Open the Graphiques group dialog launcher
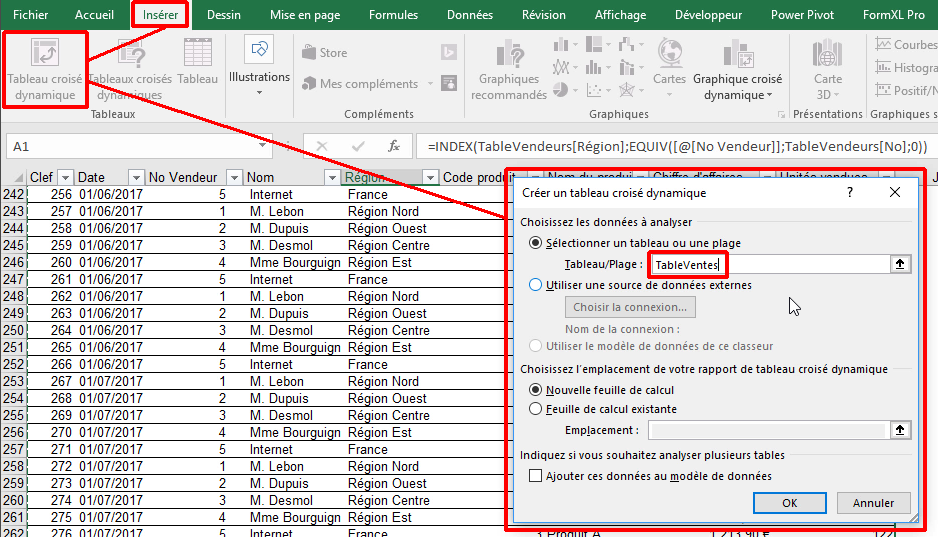The width and height of the screenshot is (938, 537). 781,114
